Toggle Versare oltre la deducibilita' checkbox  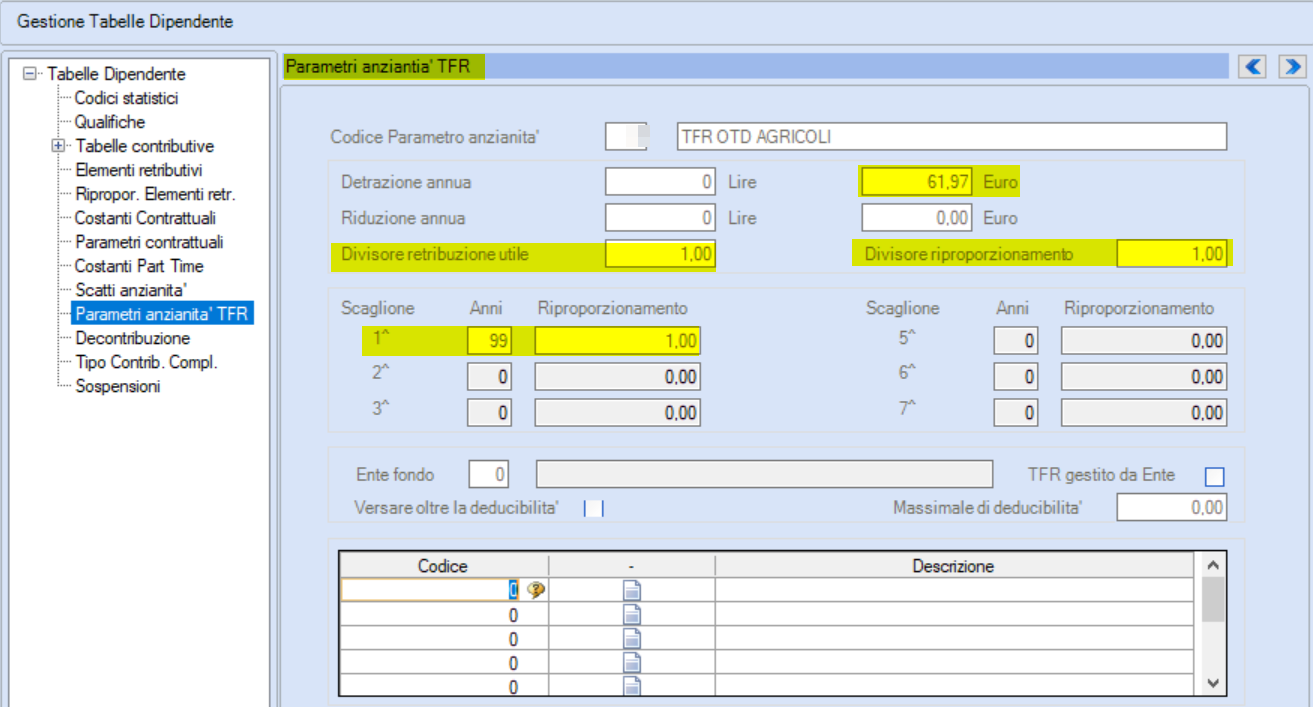tap(594, 508)
